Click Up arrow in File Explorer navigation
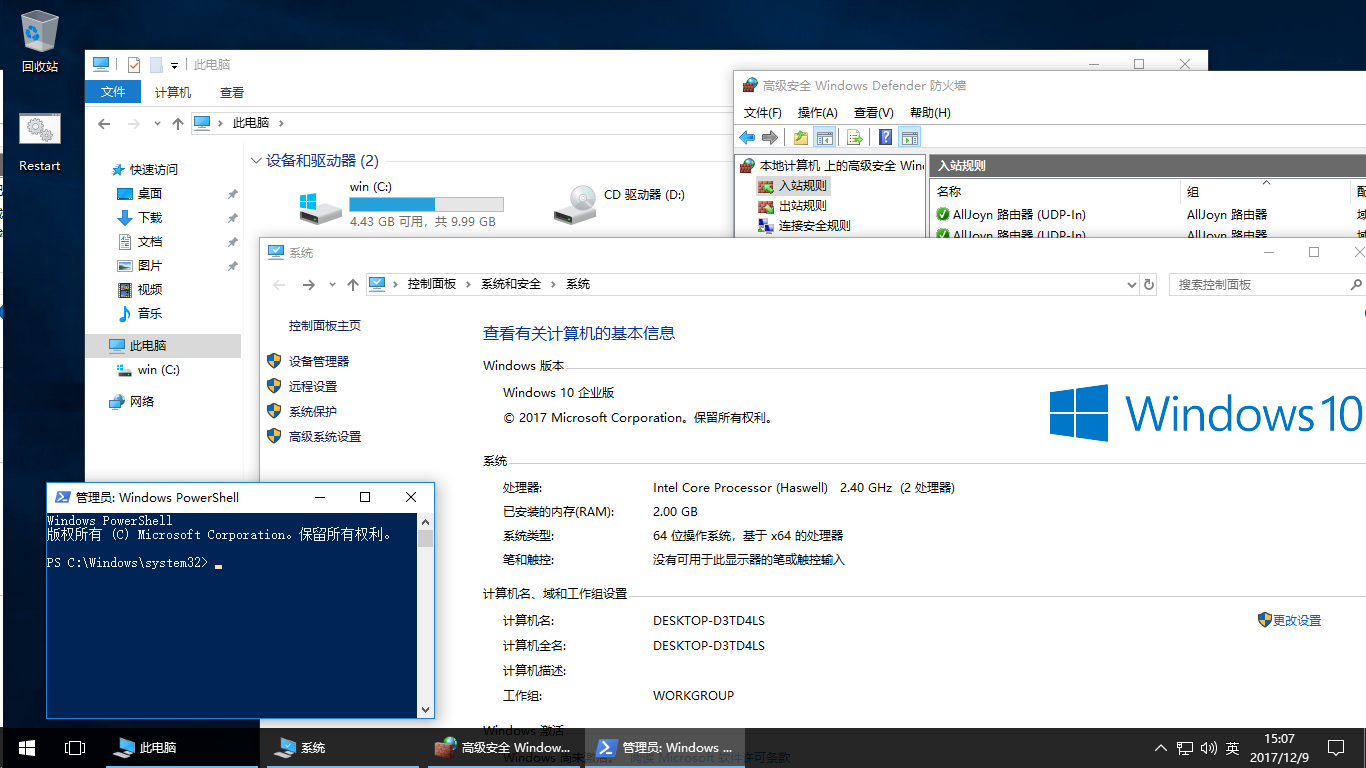The image size is (1366, 768). (178, 123)
